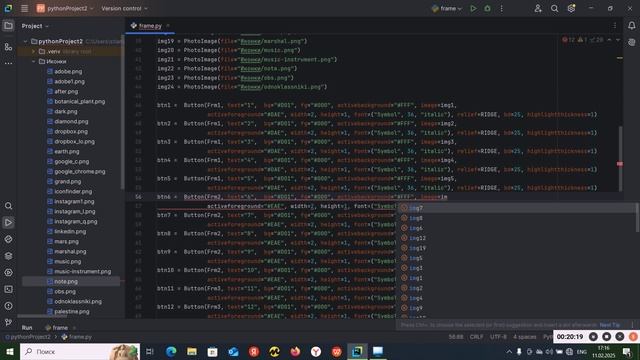The width and height of the screenshot is (640, 360).
Task: Collapse the Иконки folder
Action: click(33, 61)
